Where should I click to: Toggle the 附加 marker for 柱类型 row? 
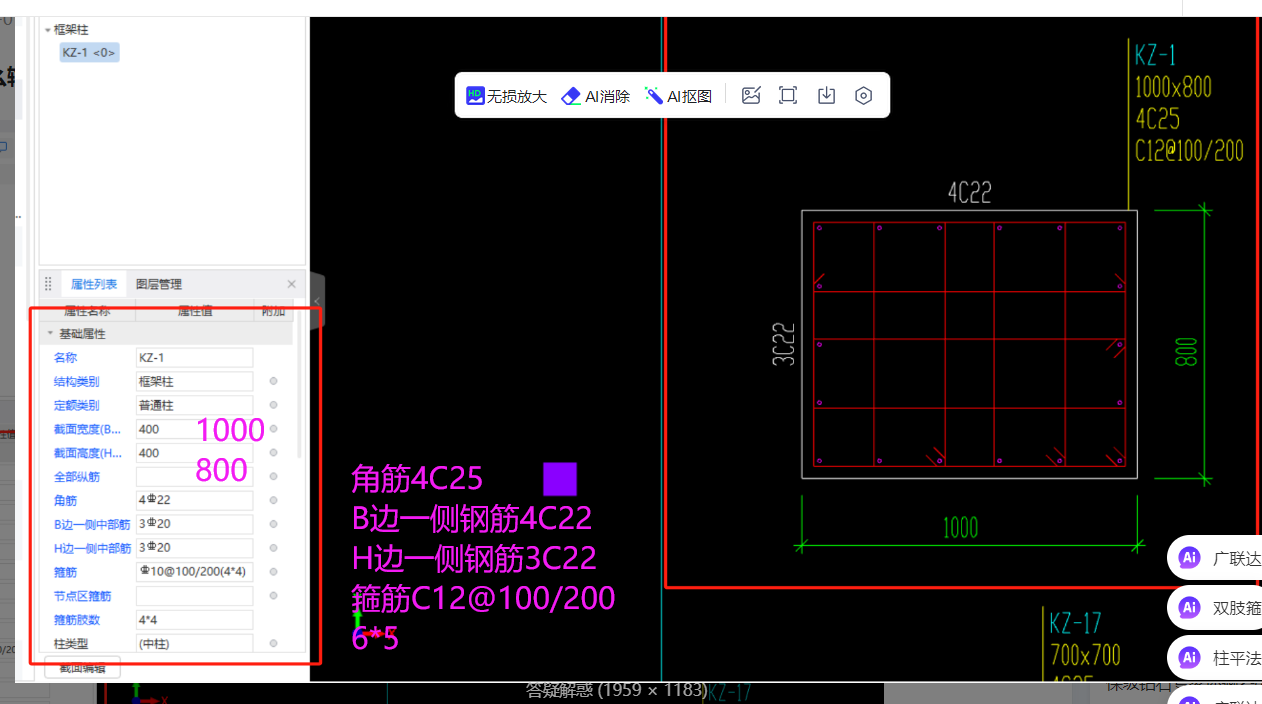click(273, 643)
